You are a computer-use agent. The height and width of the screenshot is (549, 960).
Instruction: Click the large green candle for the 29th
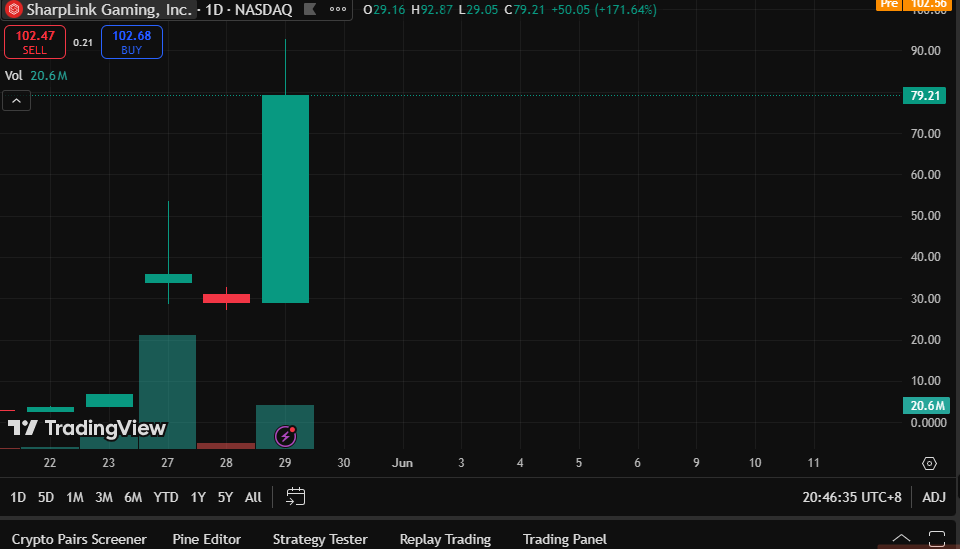pos(285,198)
